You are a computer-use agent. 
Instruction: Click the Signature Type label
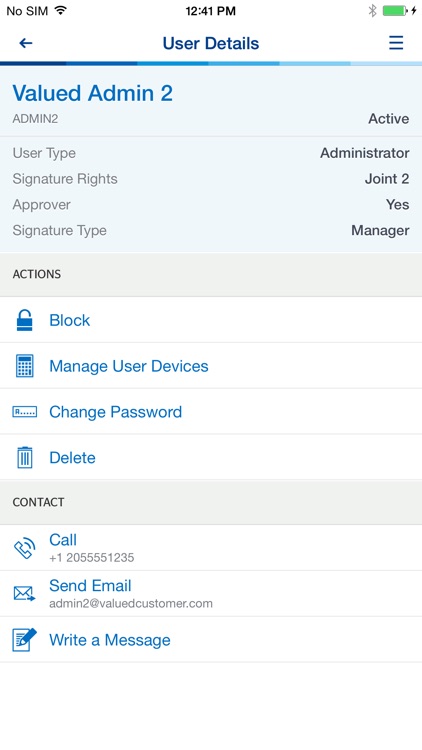(59, 231)
